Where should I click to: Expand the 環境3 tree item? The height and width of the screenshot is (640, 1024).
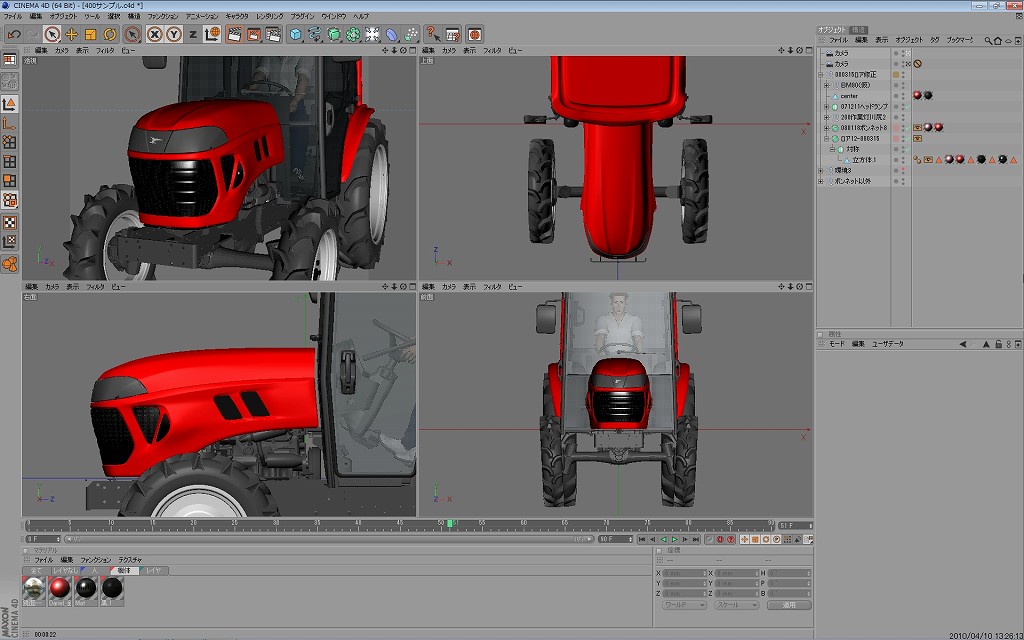tap(820, 171)
